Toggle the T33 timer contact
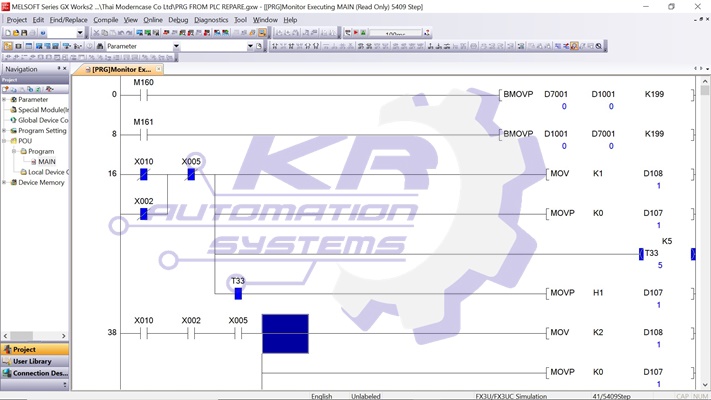 tap(238, 293)
